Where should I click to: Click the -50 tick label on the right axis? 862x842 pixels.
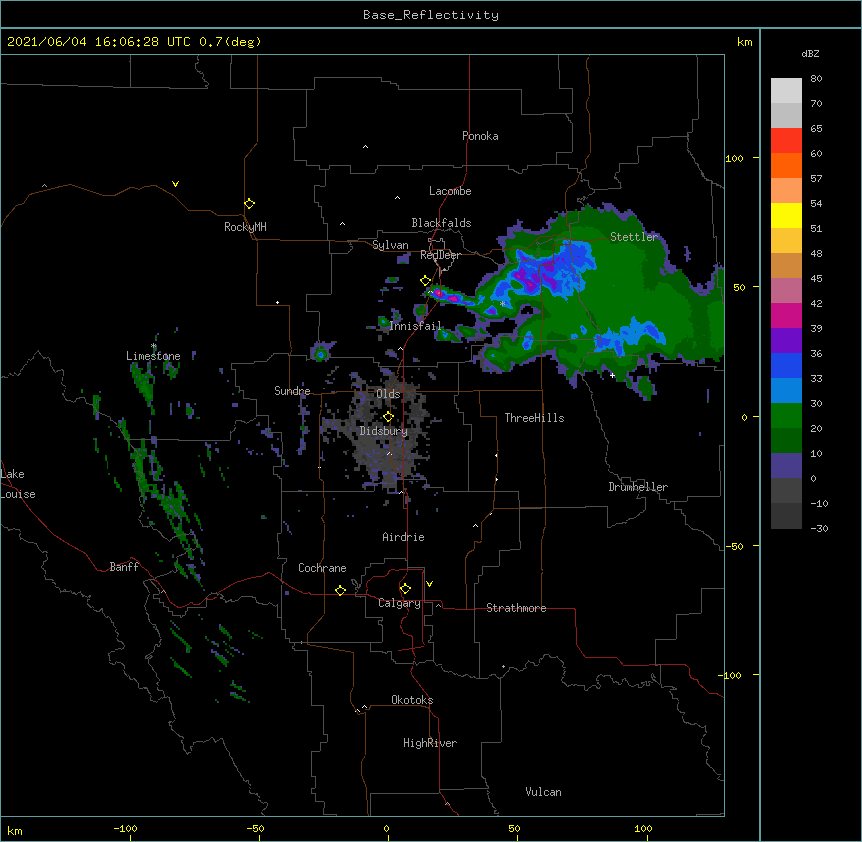pyautogui.click(x=733, y=546)
